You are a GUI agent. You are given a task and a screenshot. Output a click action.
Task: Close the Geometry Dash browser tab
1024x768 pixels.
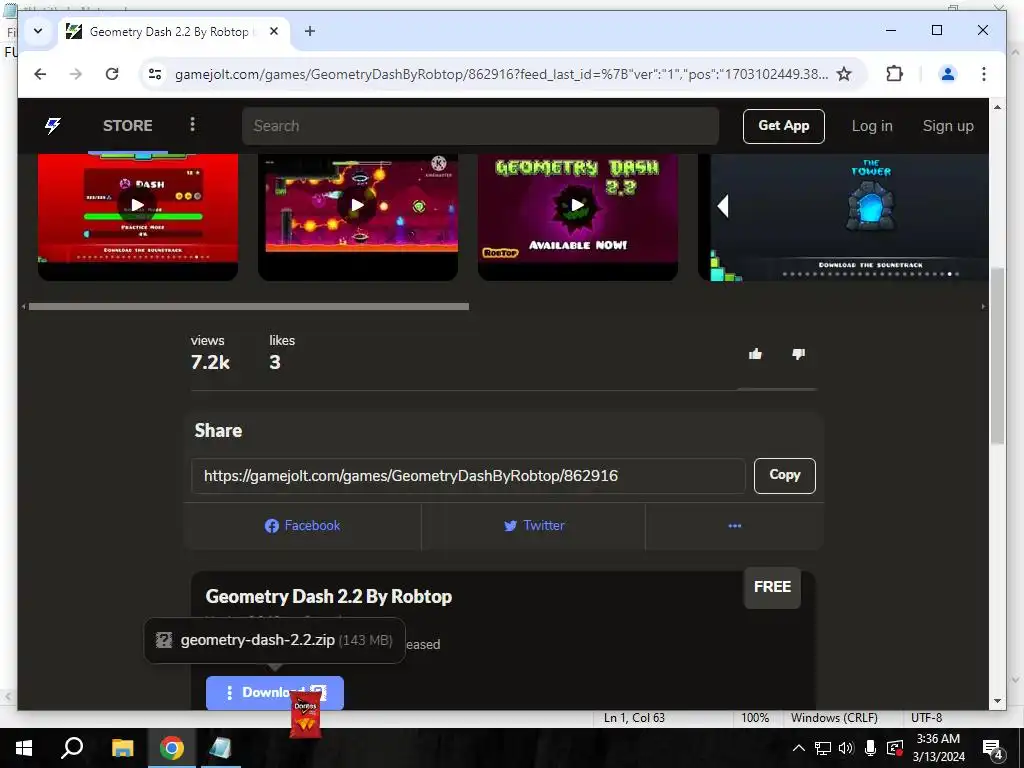click(274, 31)
